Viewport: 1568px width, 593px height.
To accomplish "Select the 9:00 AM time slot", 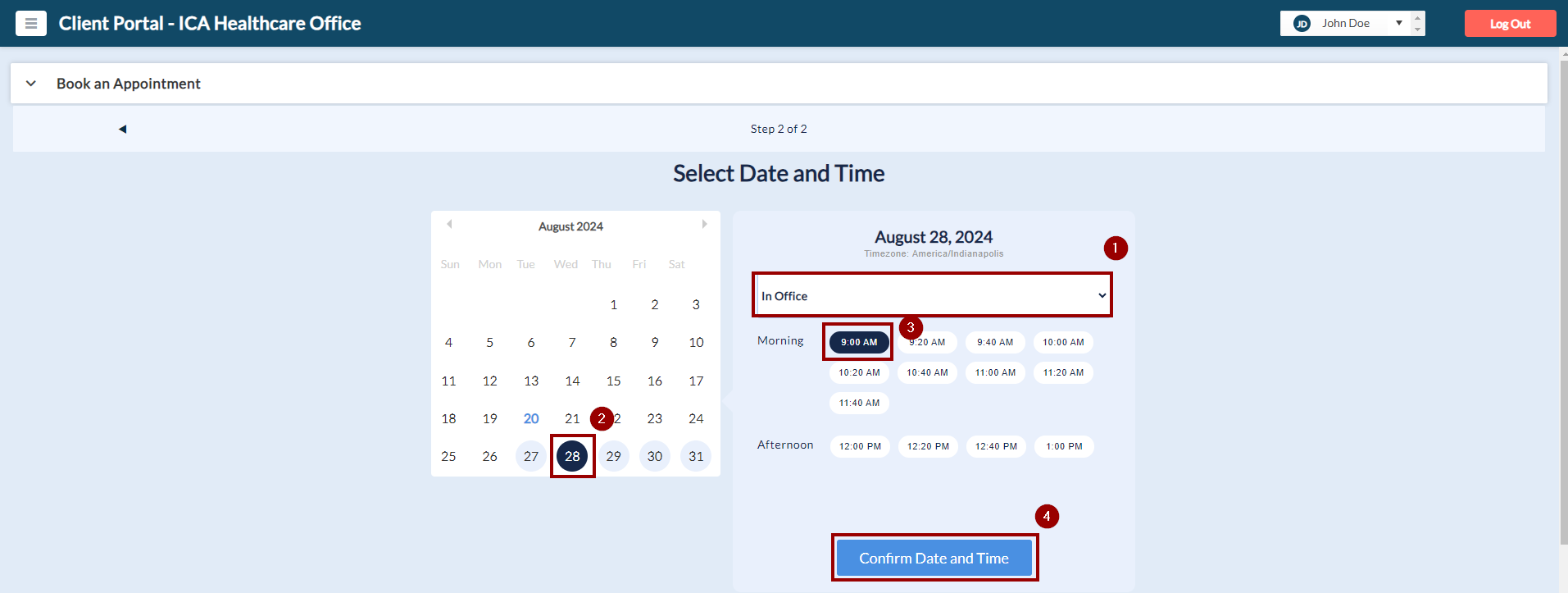I will (x=859, y=343).
